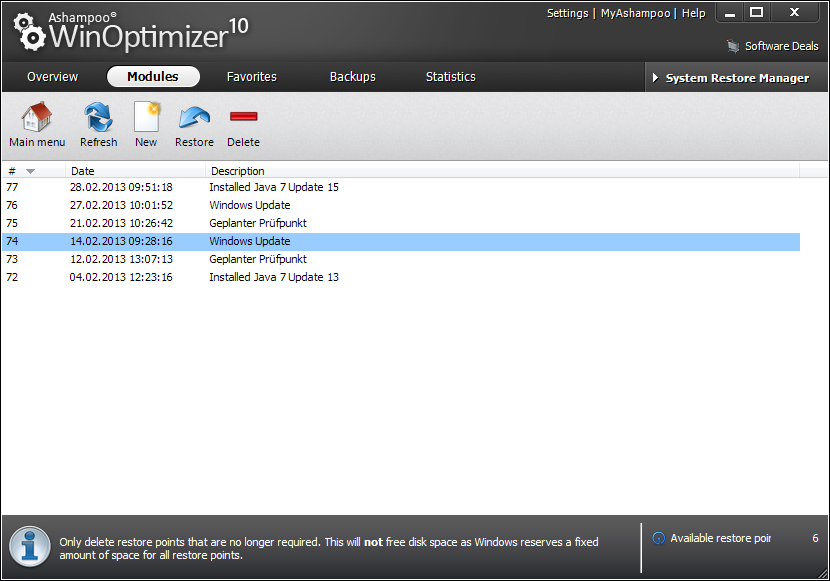Select restore point 77 Installed Java 7 Update 15
Image resolution: width=830 pixels, height=581 pixels.
[401, 187]
